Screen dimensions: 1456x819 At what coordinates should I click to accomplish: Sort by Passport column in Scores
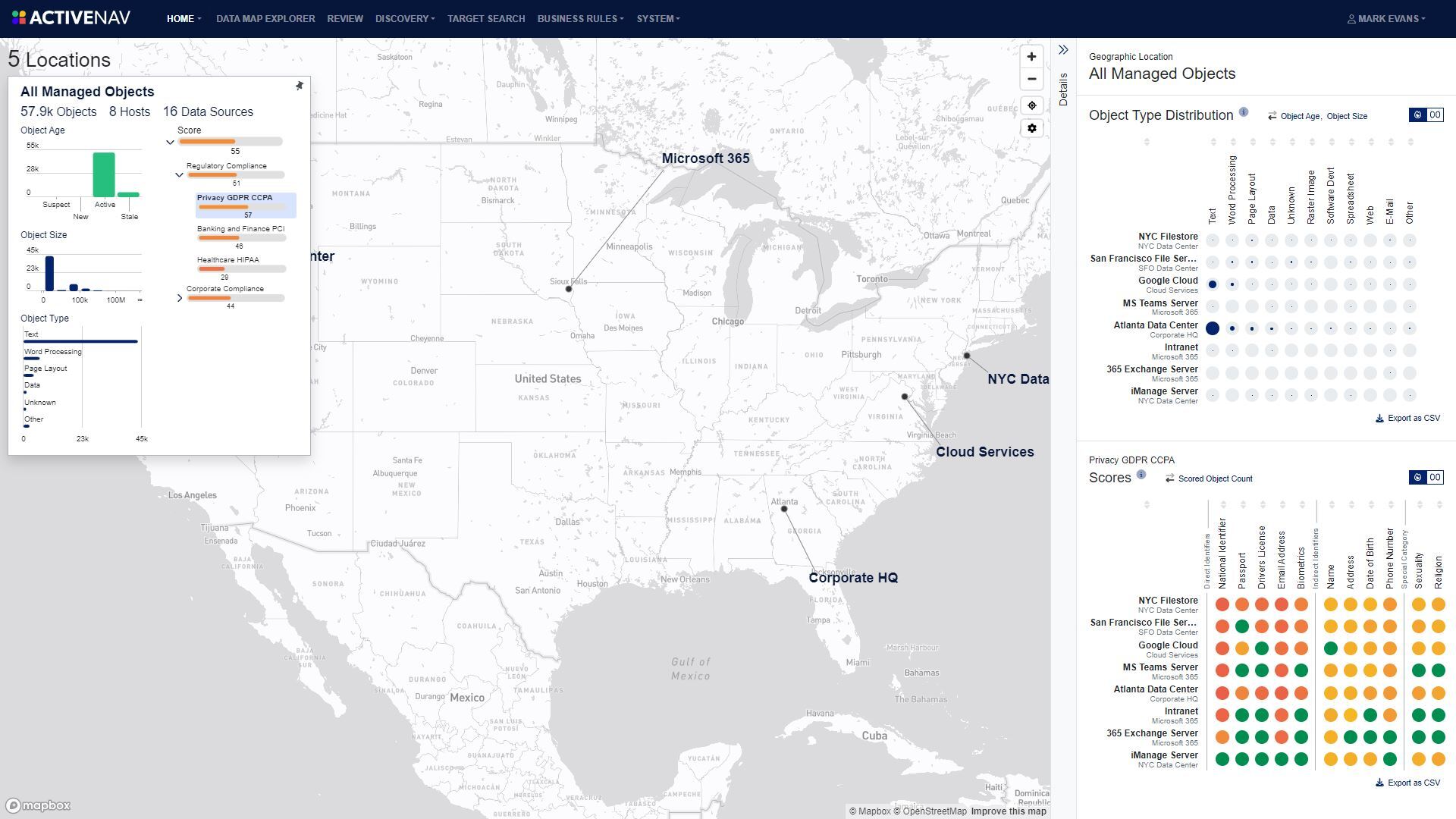[x=1243, y=504]
